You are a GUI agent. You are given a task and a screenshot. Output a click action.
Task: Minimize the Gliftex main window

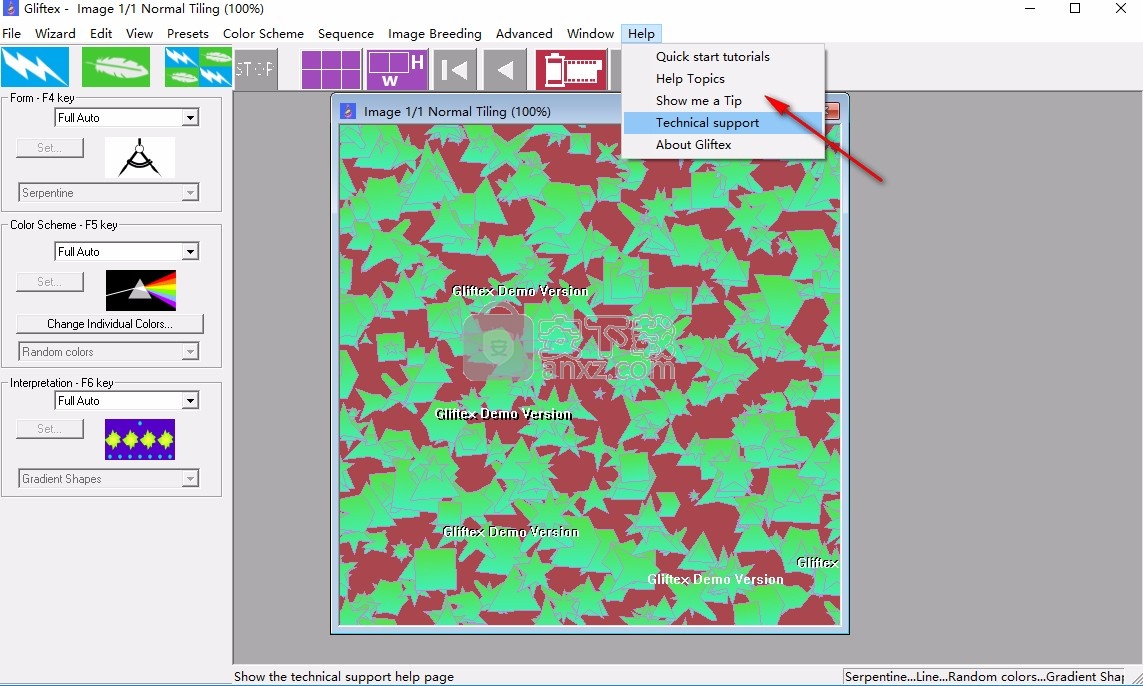pos(1029,9)
